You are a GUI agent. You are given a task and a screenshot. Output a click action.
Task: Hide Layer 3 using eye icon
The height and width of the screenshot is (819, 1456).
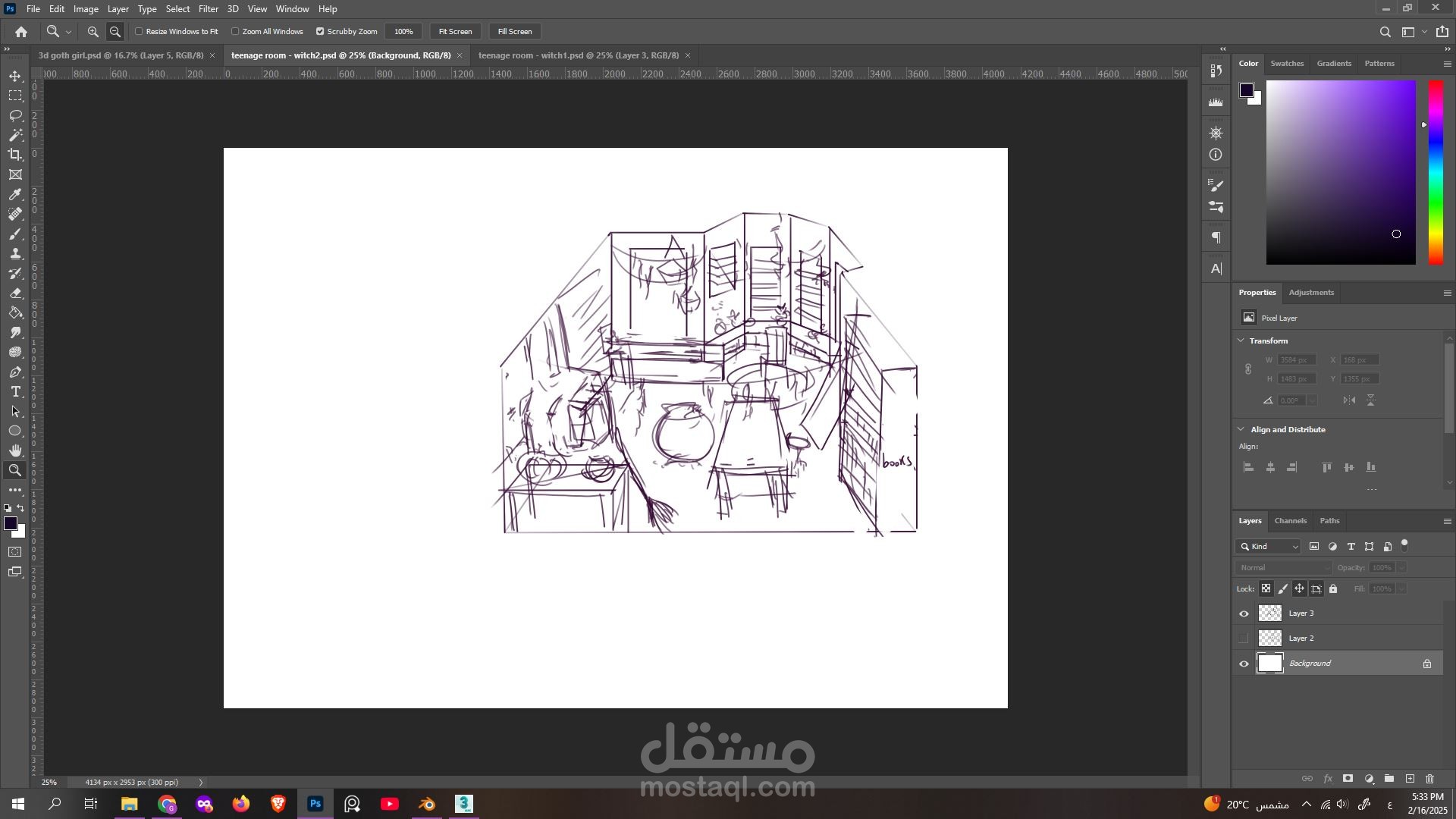1244,613
